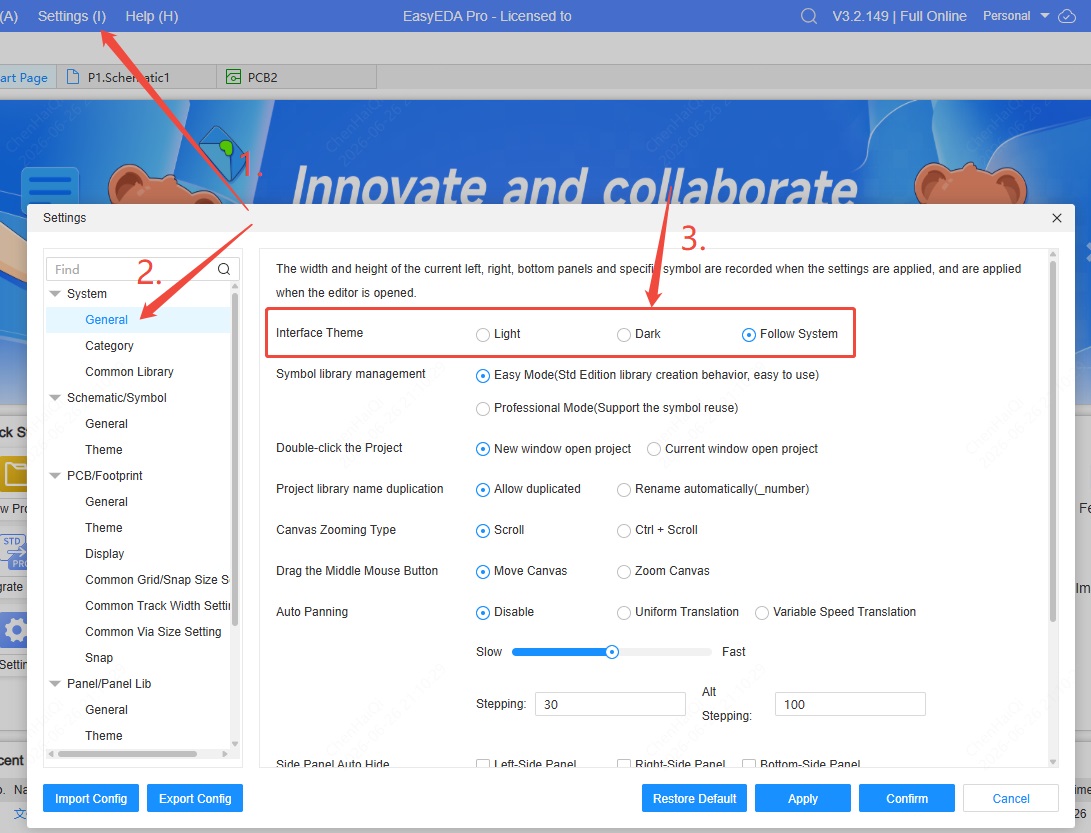This screenshot has width=1091, height=833.
Task: Select New window open project
Action: point(483,449)
